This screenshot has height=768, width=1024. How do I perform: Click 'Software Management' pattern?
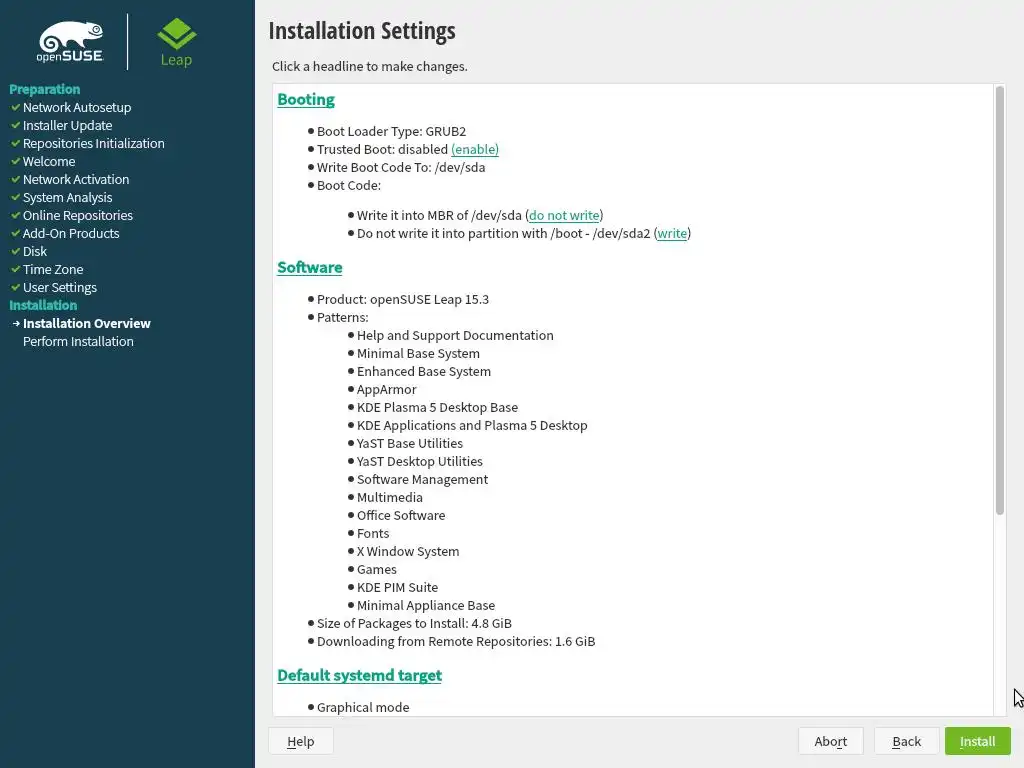point(423,479)
